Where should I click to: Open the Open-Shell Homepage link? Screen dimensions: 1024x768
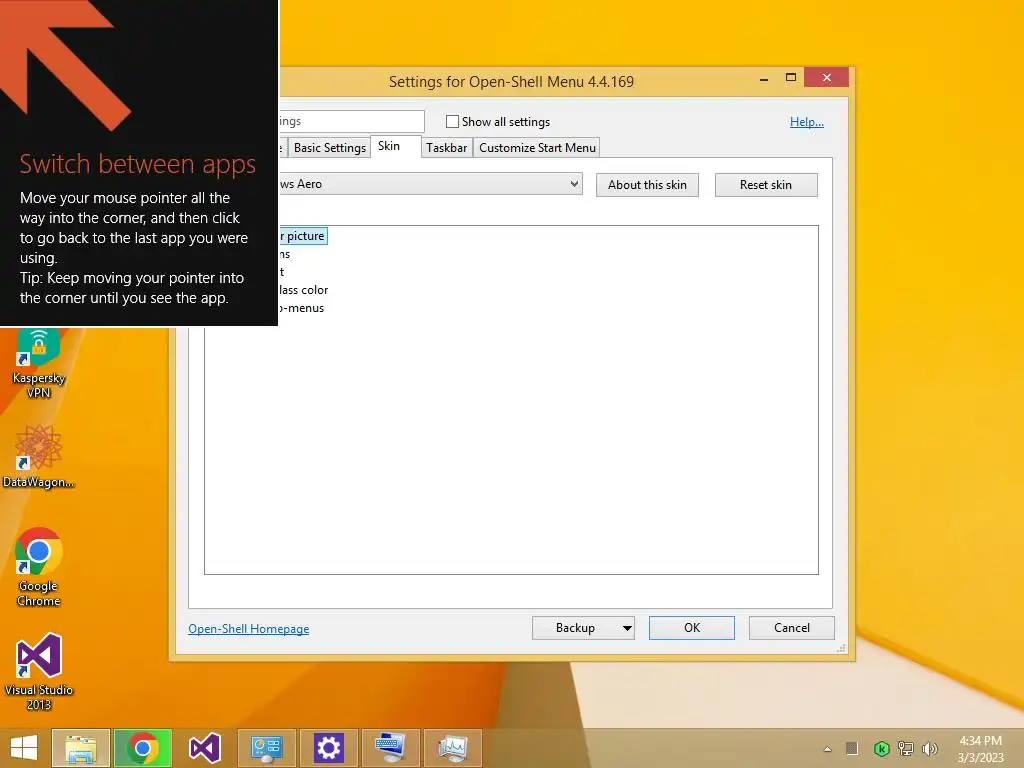tap(249, 628)
